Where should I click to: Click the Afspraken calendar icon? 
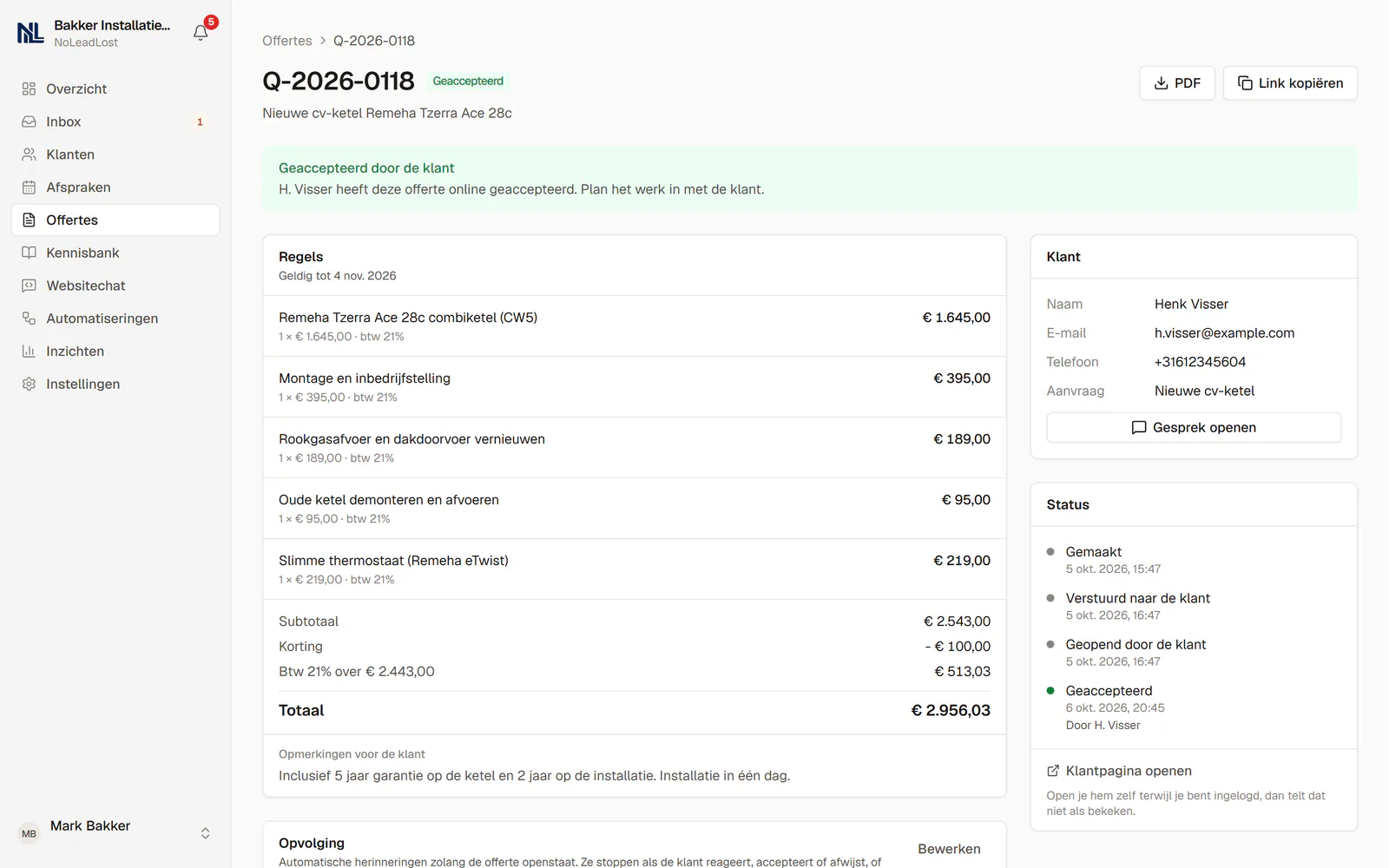pyautogui.click(x=29, y=187)
